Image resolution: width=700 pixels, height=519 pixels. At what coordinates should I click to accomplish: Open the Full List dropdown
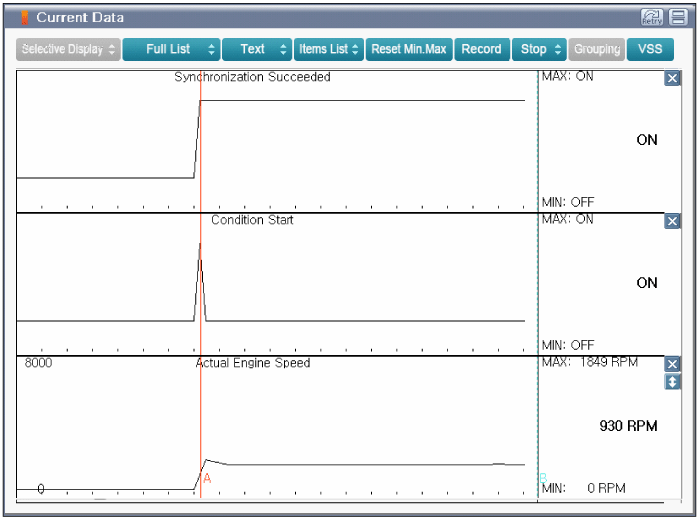click(171, 49)
